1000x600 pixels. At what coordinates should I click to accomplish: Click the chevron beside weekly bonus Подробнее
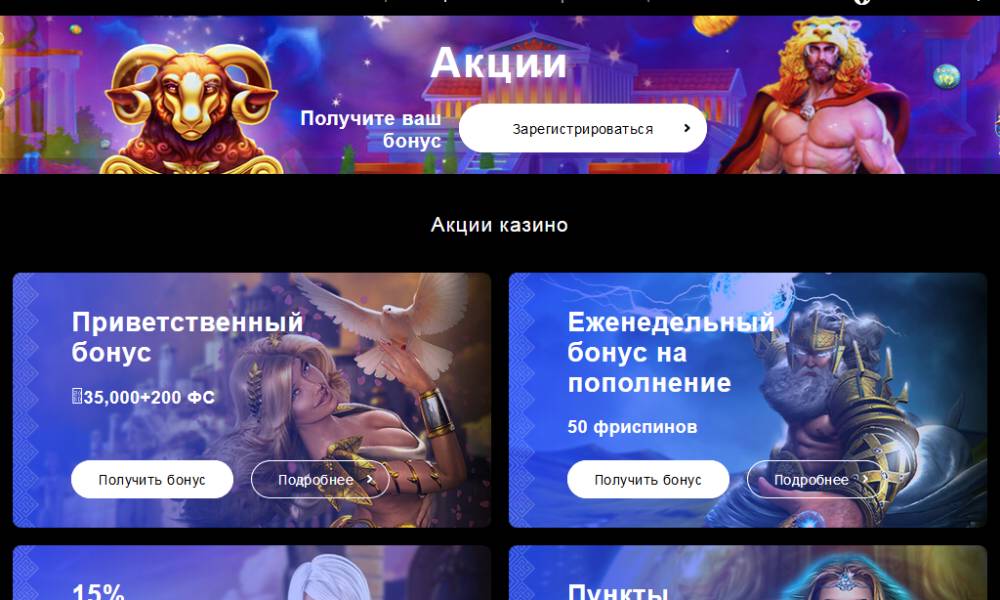[865, 479]
